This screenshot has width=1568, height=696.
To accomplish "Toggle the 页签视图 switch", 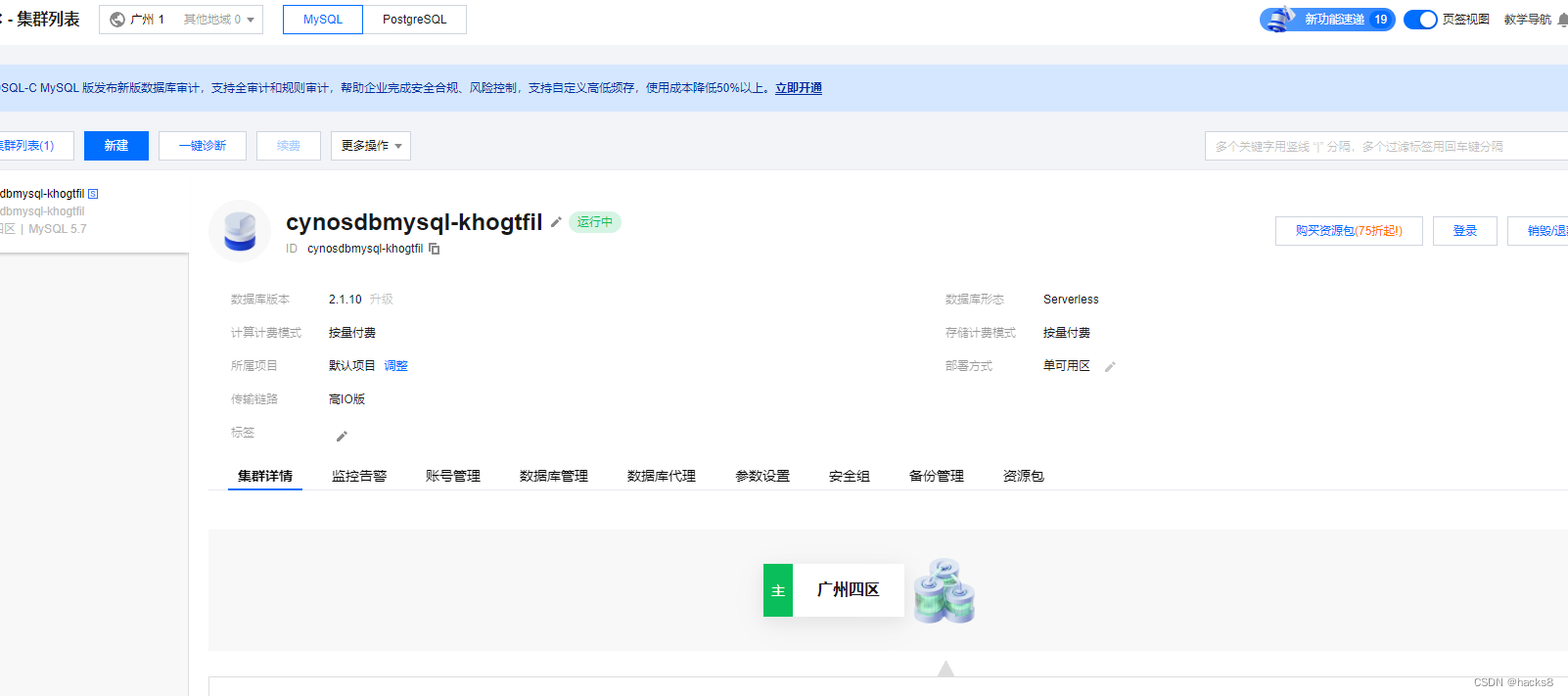I will pyautogui.click(x=1420, y=20).
